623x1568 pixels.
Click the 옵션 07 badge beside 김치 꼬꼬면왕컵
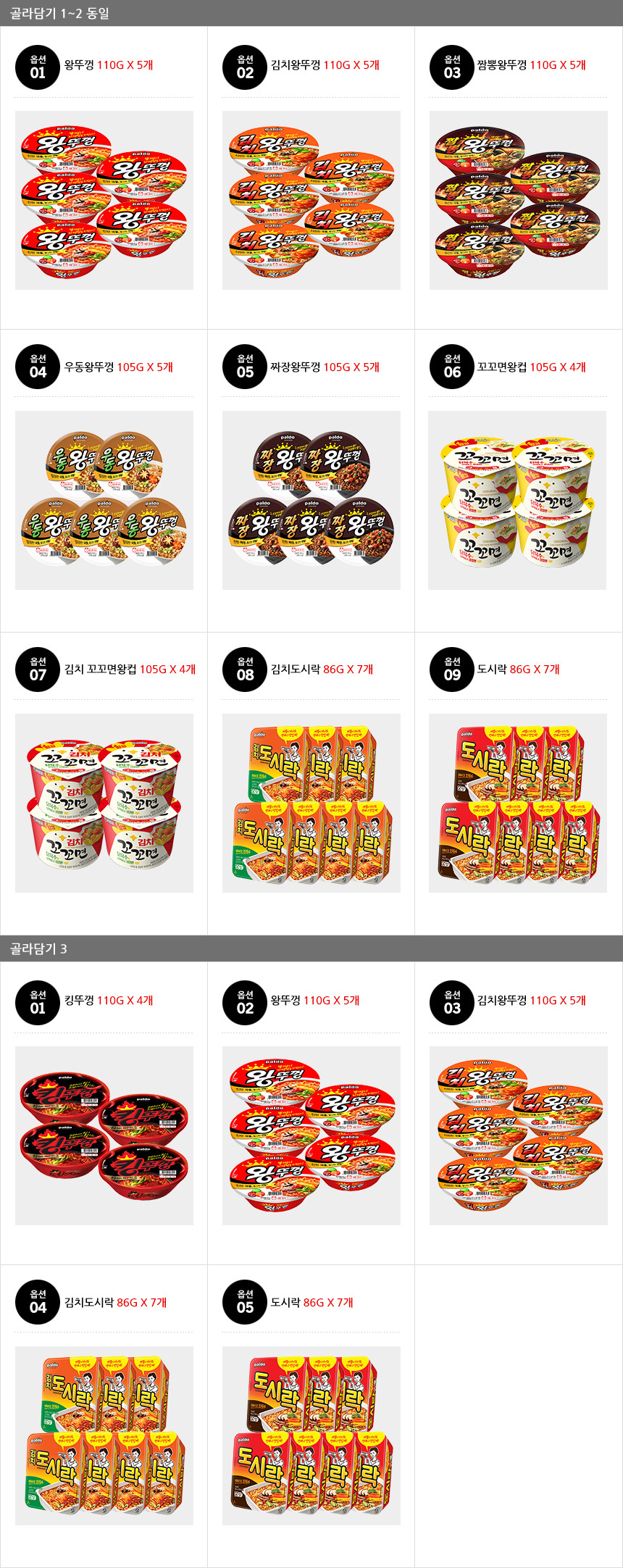(x=37, y=670)
